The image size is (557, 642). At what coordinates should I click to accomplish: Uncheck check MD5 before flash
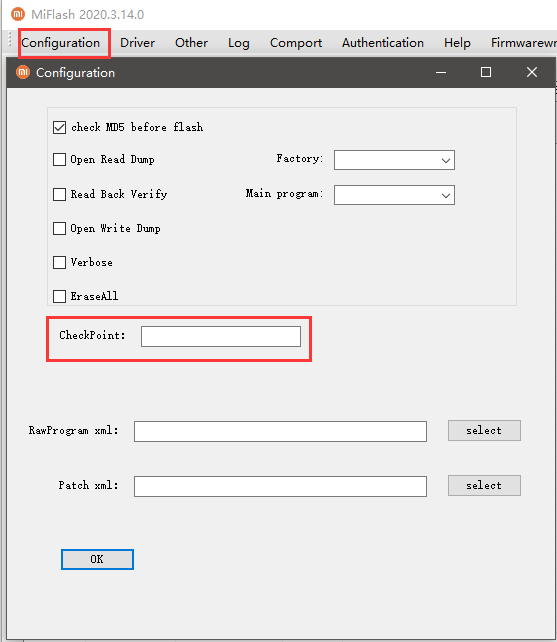59,127
